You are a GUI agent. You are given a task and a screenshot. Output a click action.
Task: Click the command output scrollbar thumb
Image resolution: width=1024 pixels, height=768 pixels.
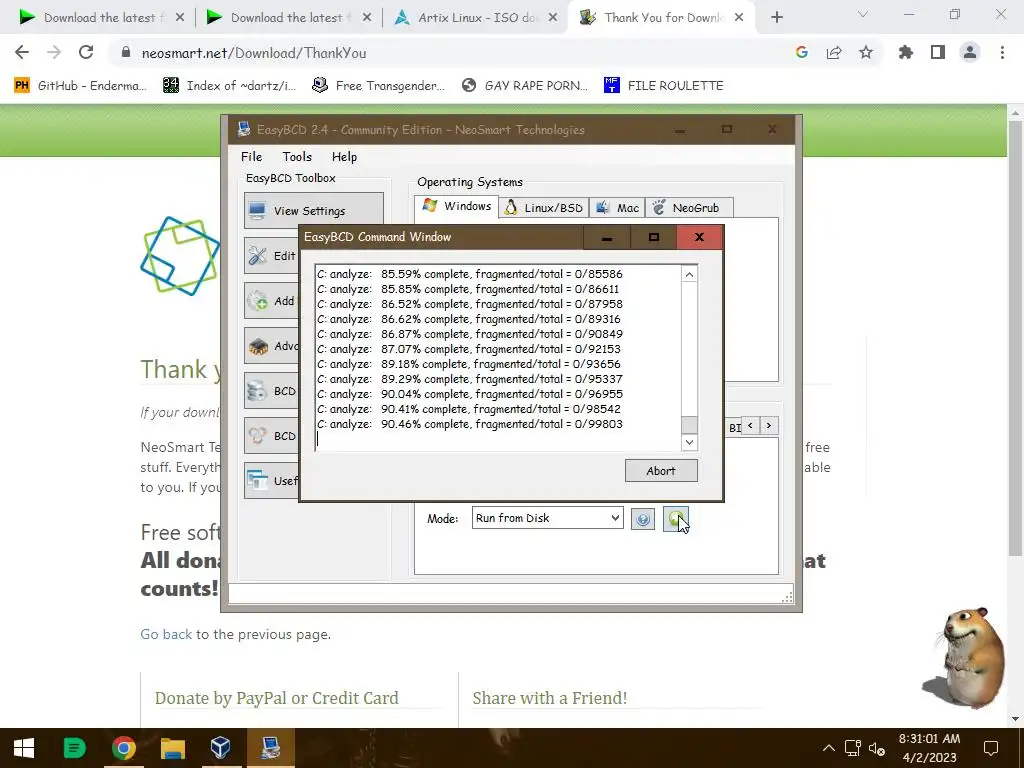tap(689, 424)
